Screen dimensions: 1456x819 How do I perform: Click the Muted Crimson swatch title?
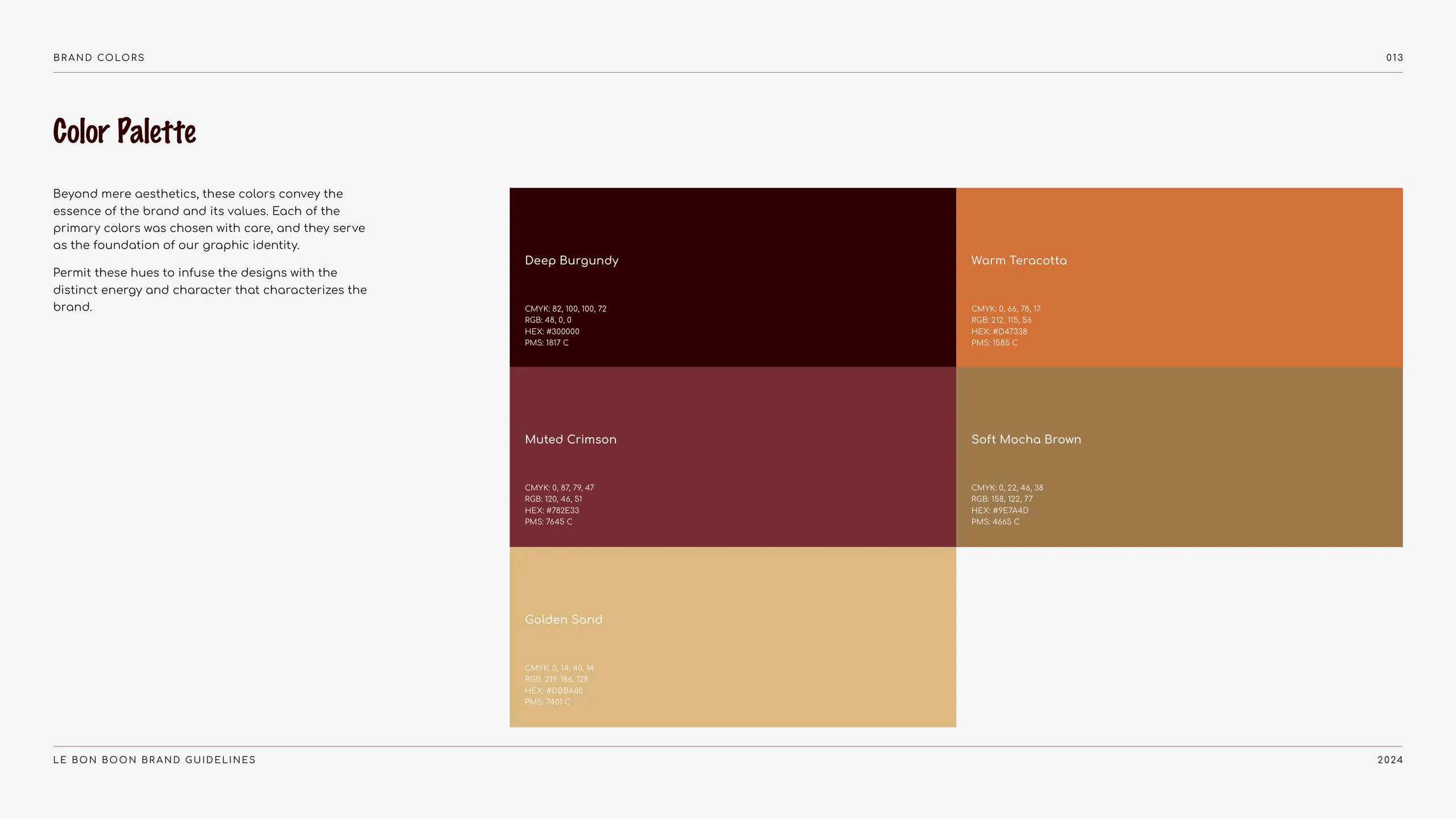[x=570, y=439]
